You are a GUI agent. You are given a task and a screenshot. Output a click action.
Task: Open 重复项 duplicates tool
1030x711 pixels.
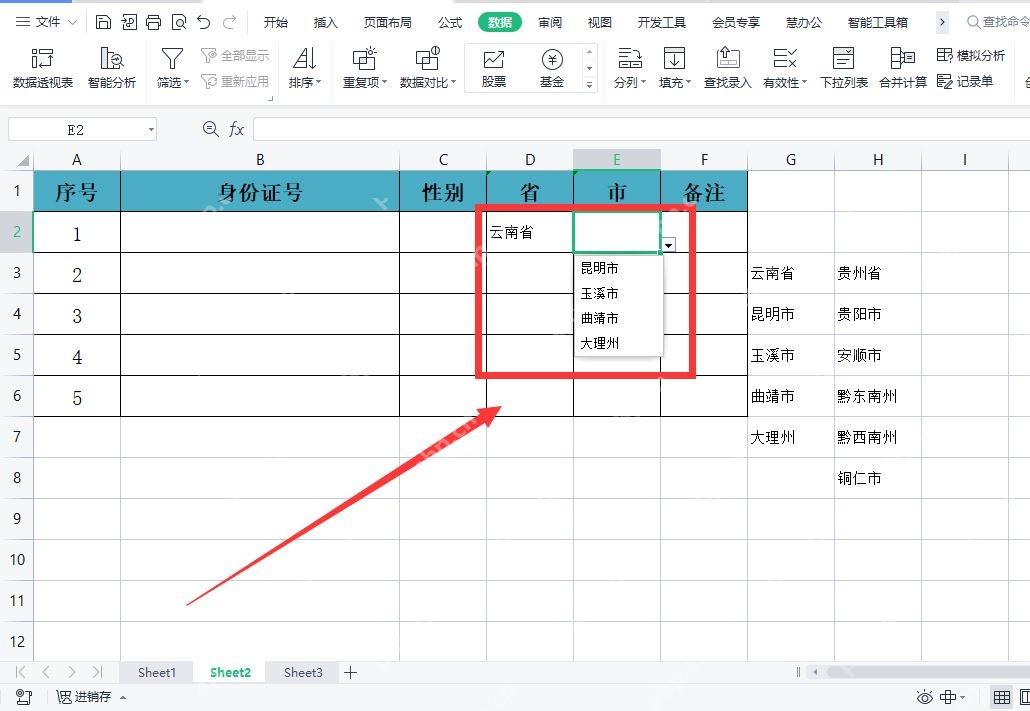365,68
